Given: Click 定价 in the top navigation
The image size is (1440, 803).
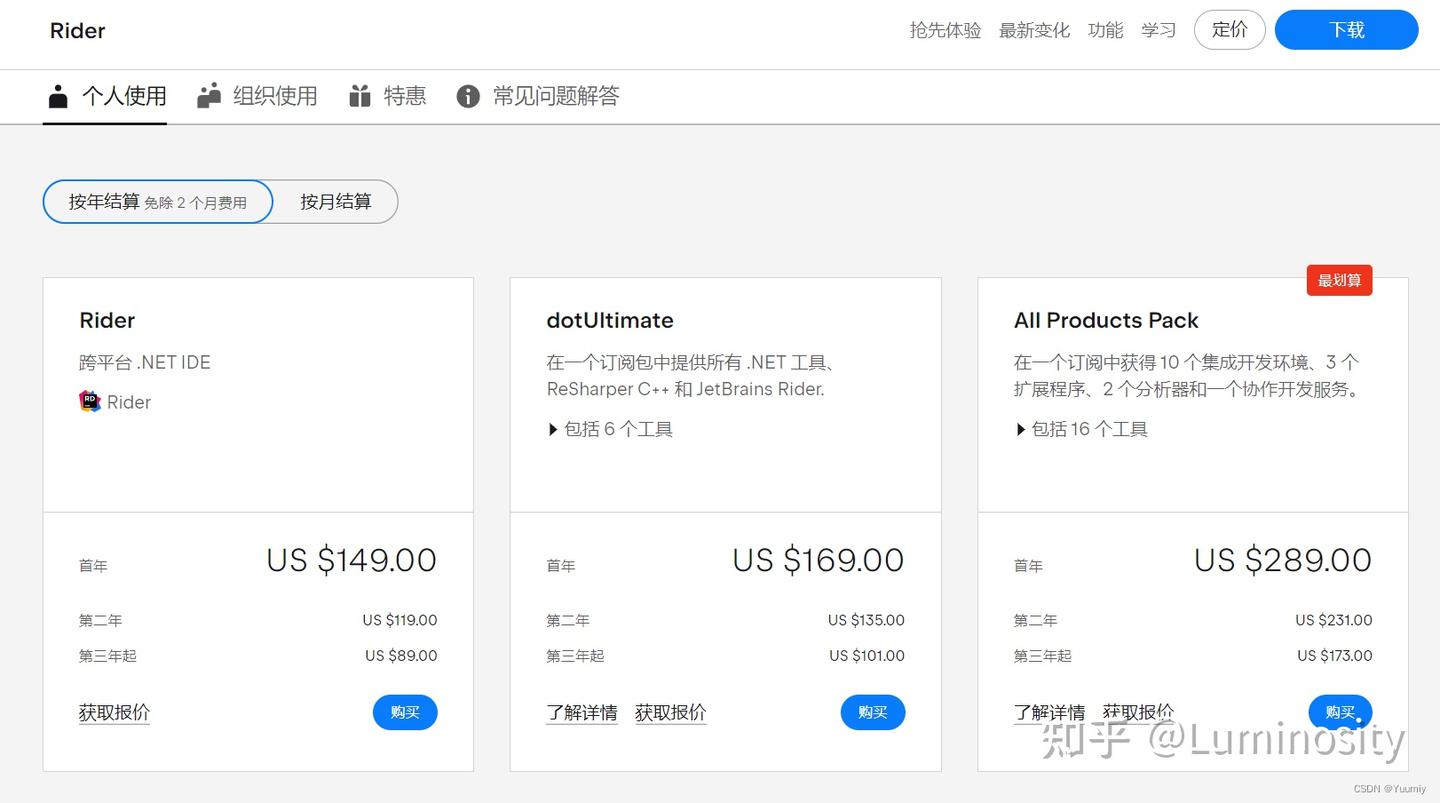Looking at the screenshot, I should pyautogui.click(x=1229, y=30).
